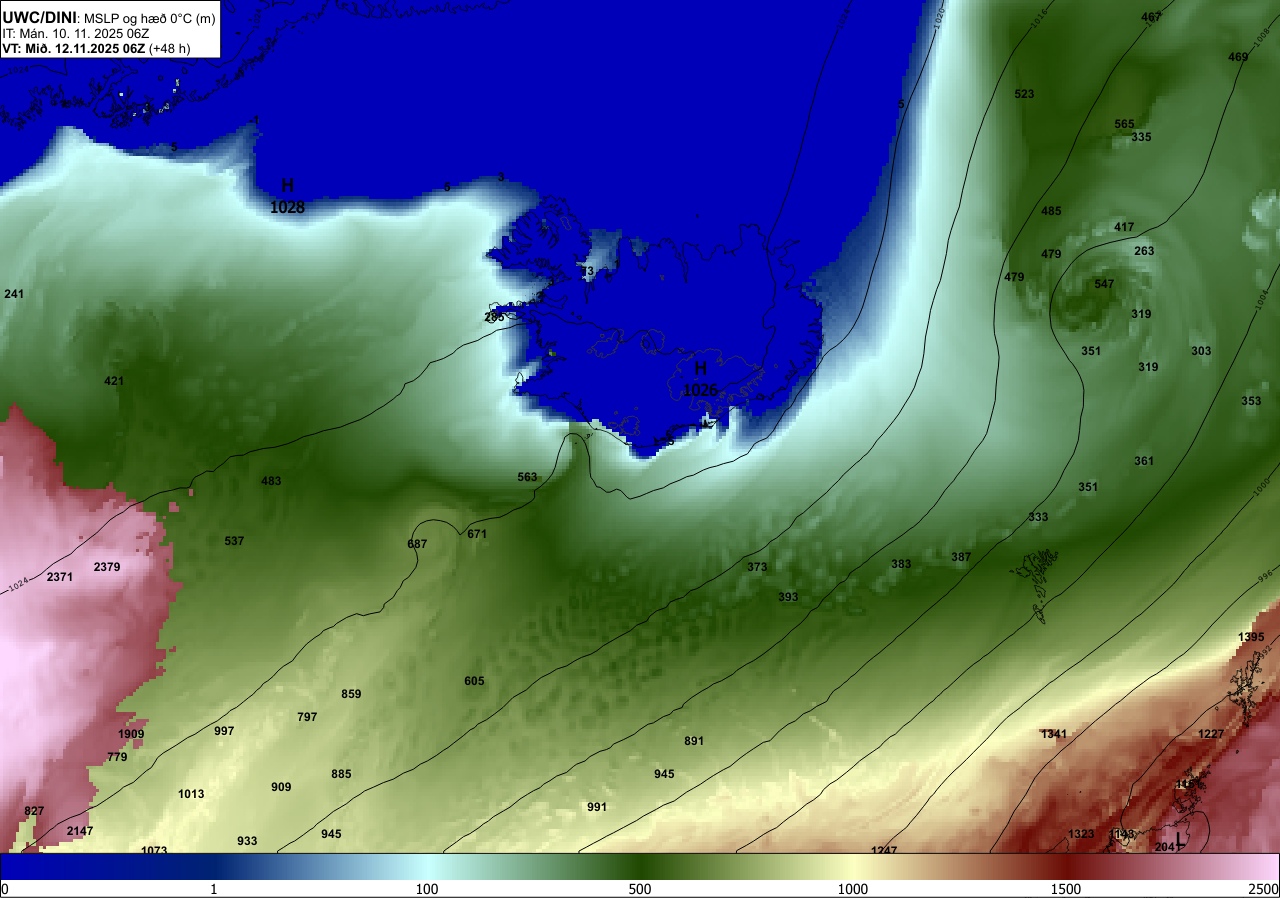Click the '383' height value

coord(901,564)
